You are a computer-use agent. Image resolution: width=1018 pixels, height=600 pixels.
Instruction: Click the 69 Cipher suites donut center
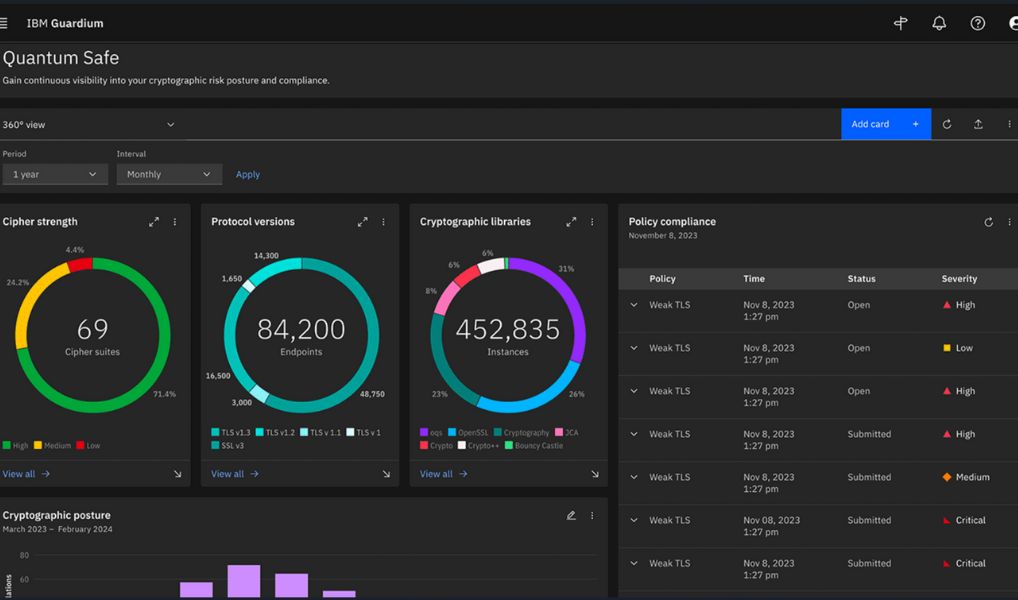[92, 336]
